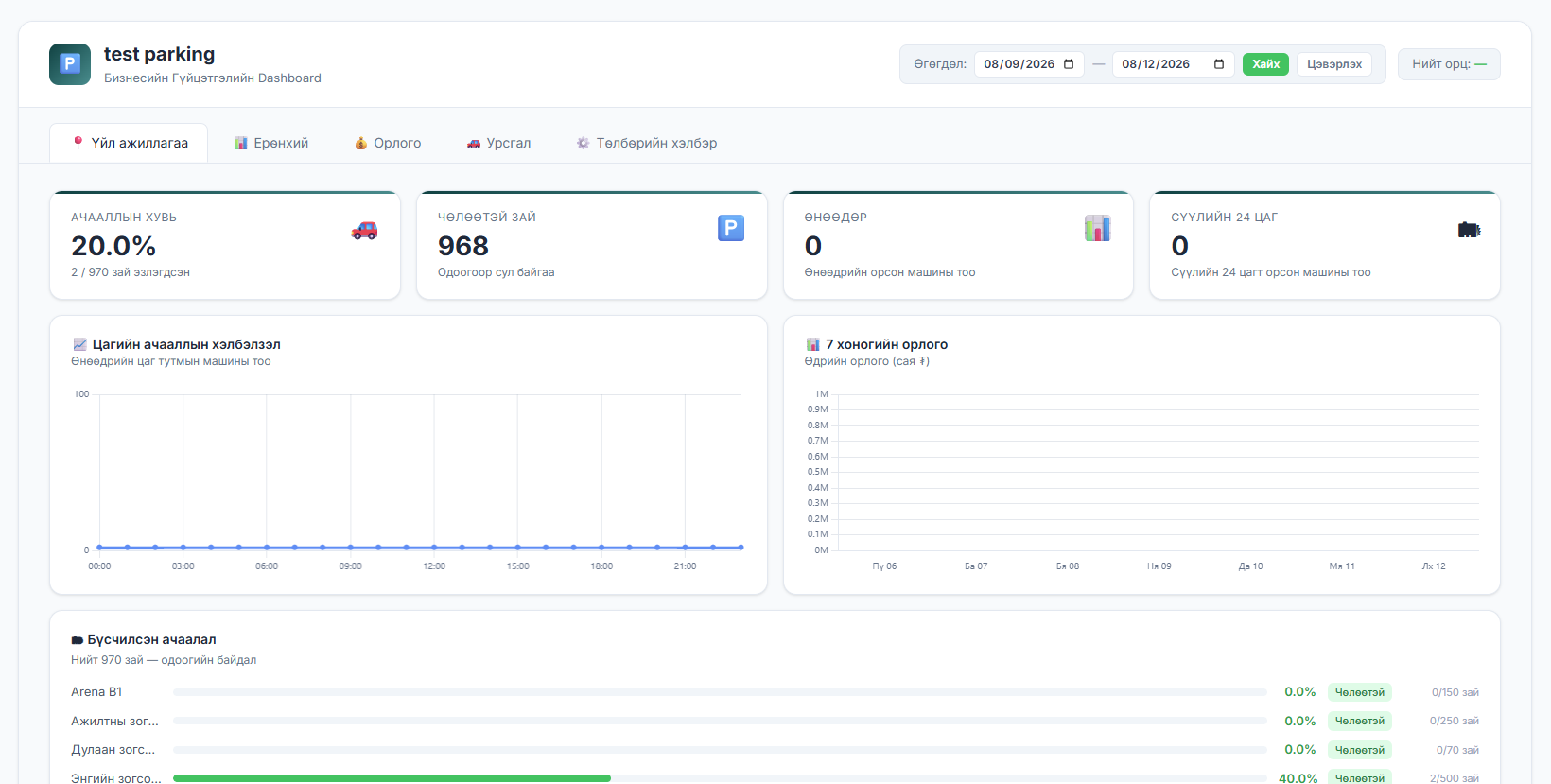Go to the Төлбөрийн хэлбэр tab

pyautogui.click(x=647, y=143)
